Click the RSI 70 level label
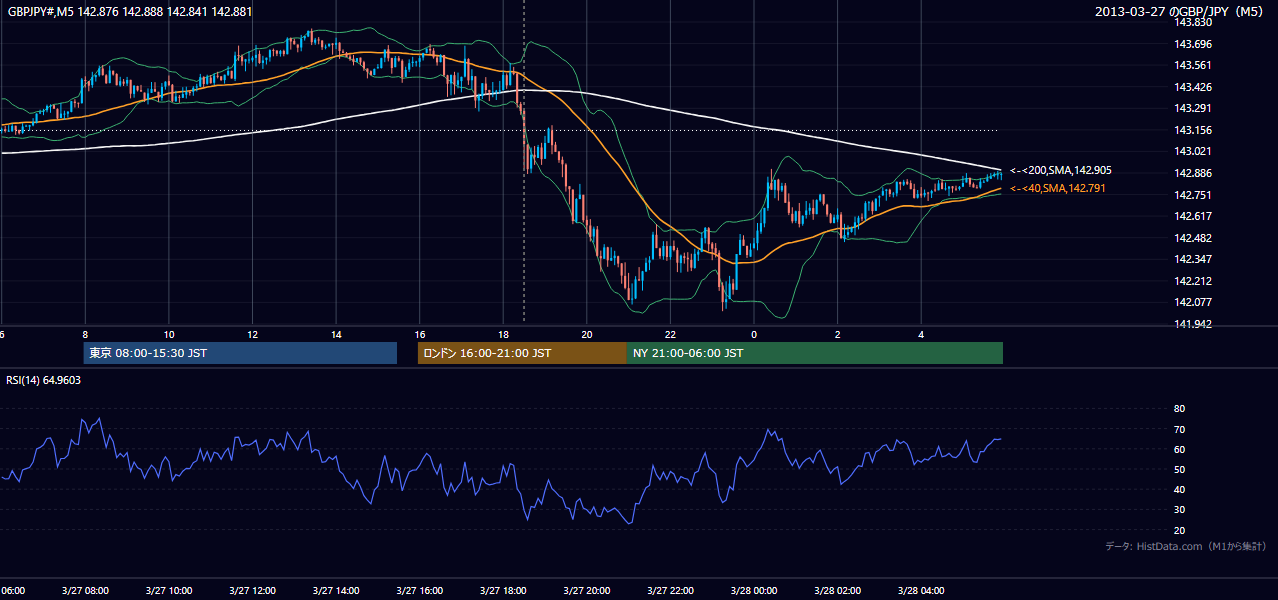This screenshot has width=1278, height=600. click(1179, 429)
